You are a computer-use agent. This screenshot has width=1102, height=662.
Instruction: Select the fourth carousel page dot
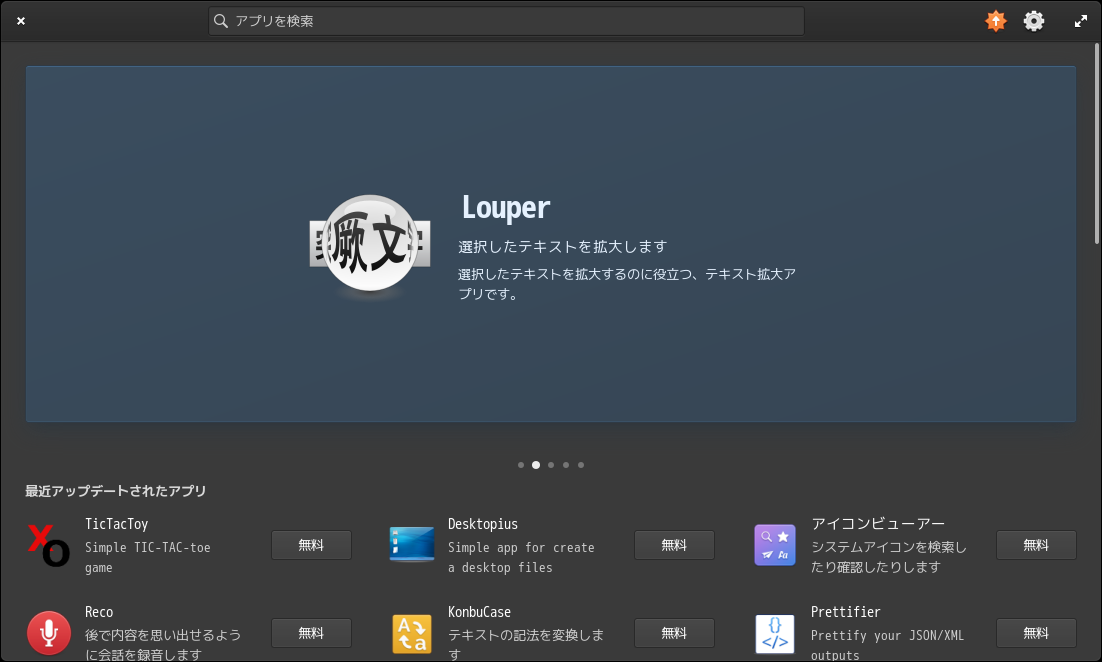click(x=566, y=465)
